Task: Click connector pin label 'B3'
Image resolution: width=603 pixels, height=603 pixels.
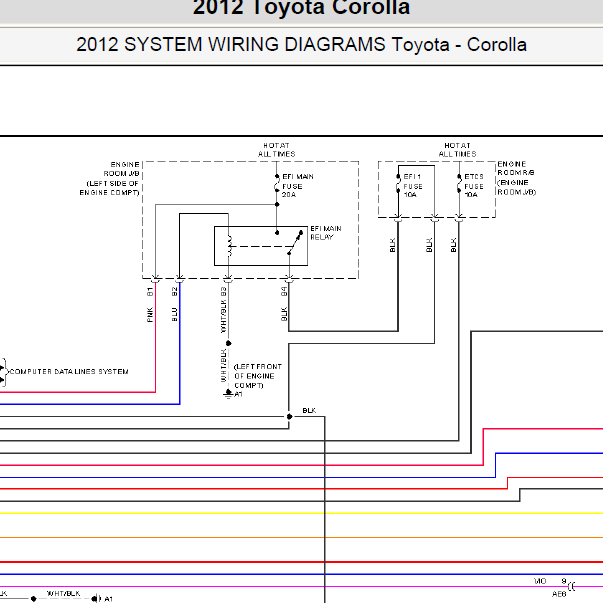Action: pos(223,292)
